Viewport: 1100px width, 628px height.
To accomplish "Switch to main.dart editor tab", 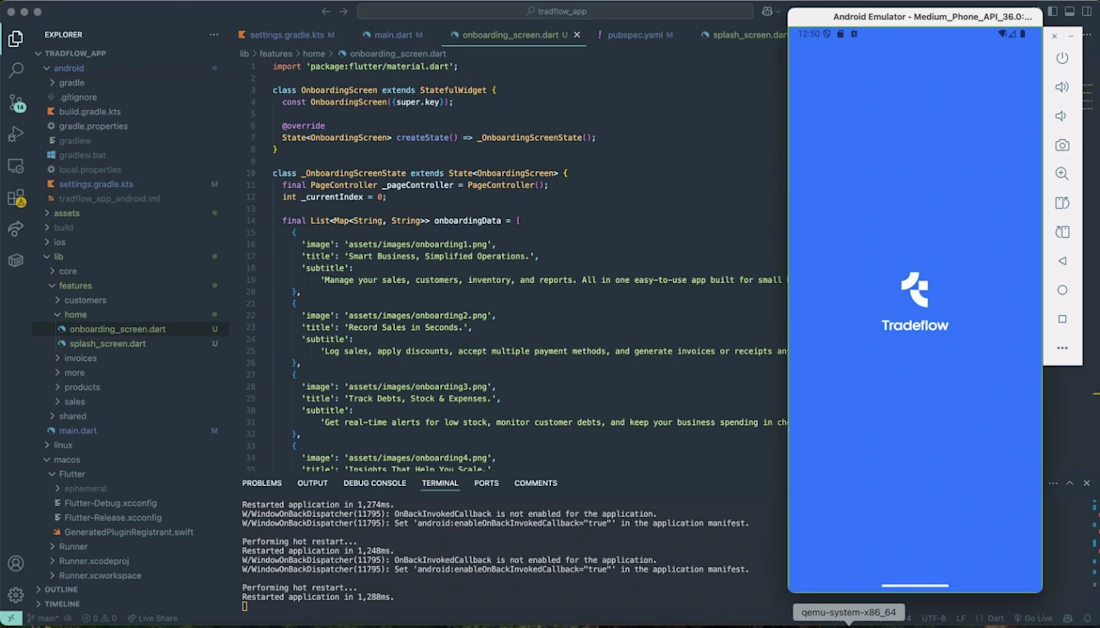I will 393,34.
